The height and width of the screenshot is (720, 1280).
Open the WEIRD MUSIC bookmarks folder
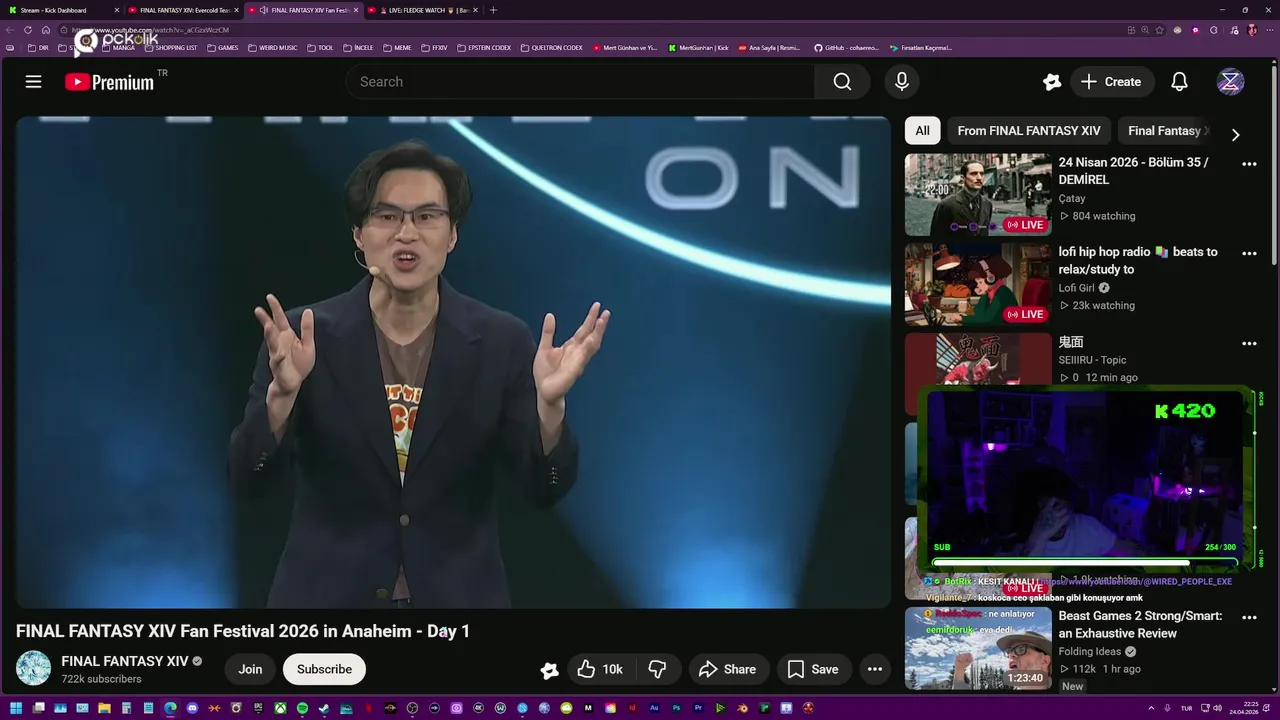click(x=272, y=48)
